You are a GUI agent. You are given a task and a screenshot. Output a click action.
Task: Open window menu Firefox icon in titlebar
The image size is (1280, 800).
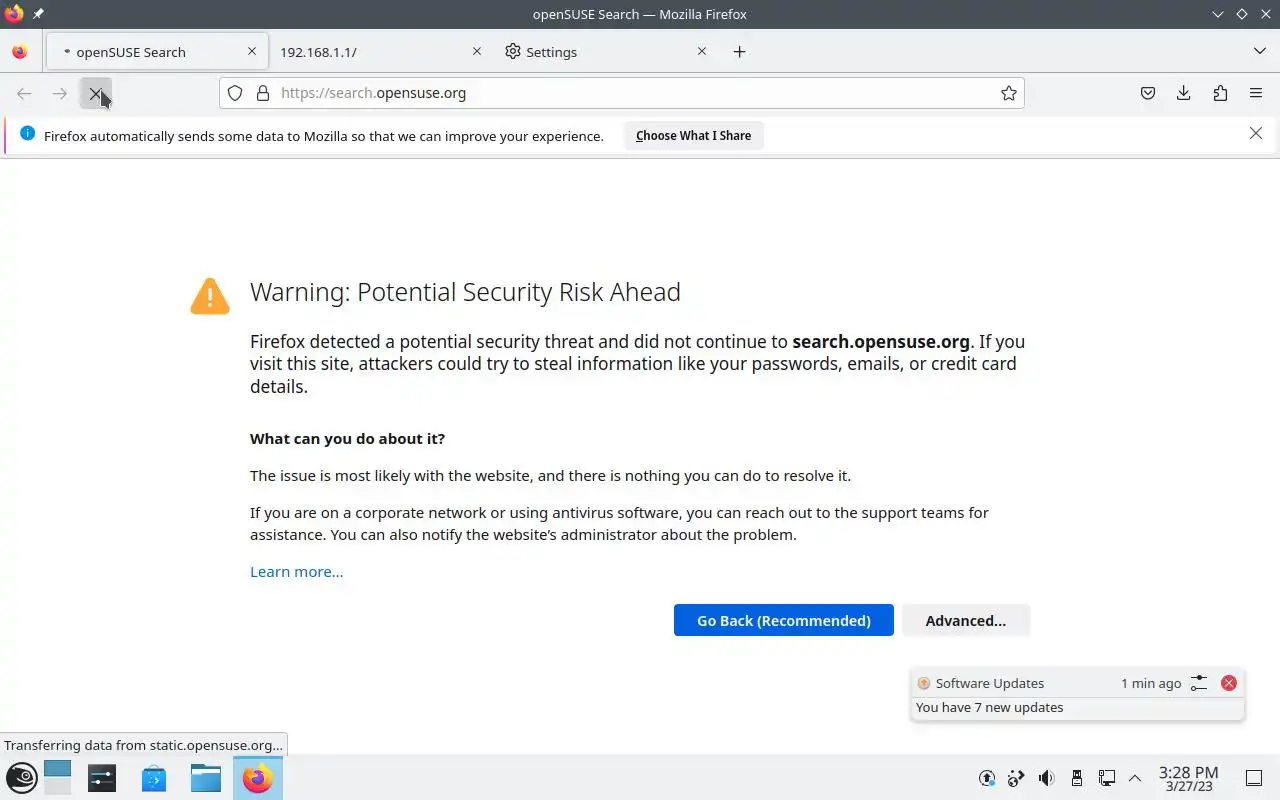(14, 14)
